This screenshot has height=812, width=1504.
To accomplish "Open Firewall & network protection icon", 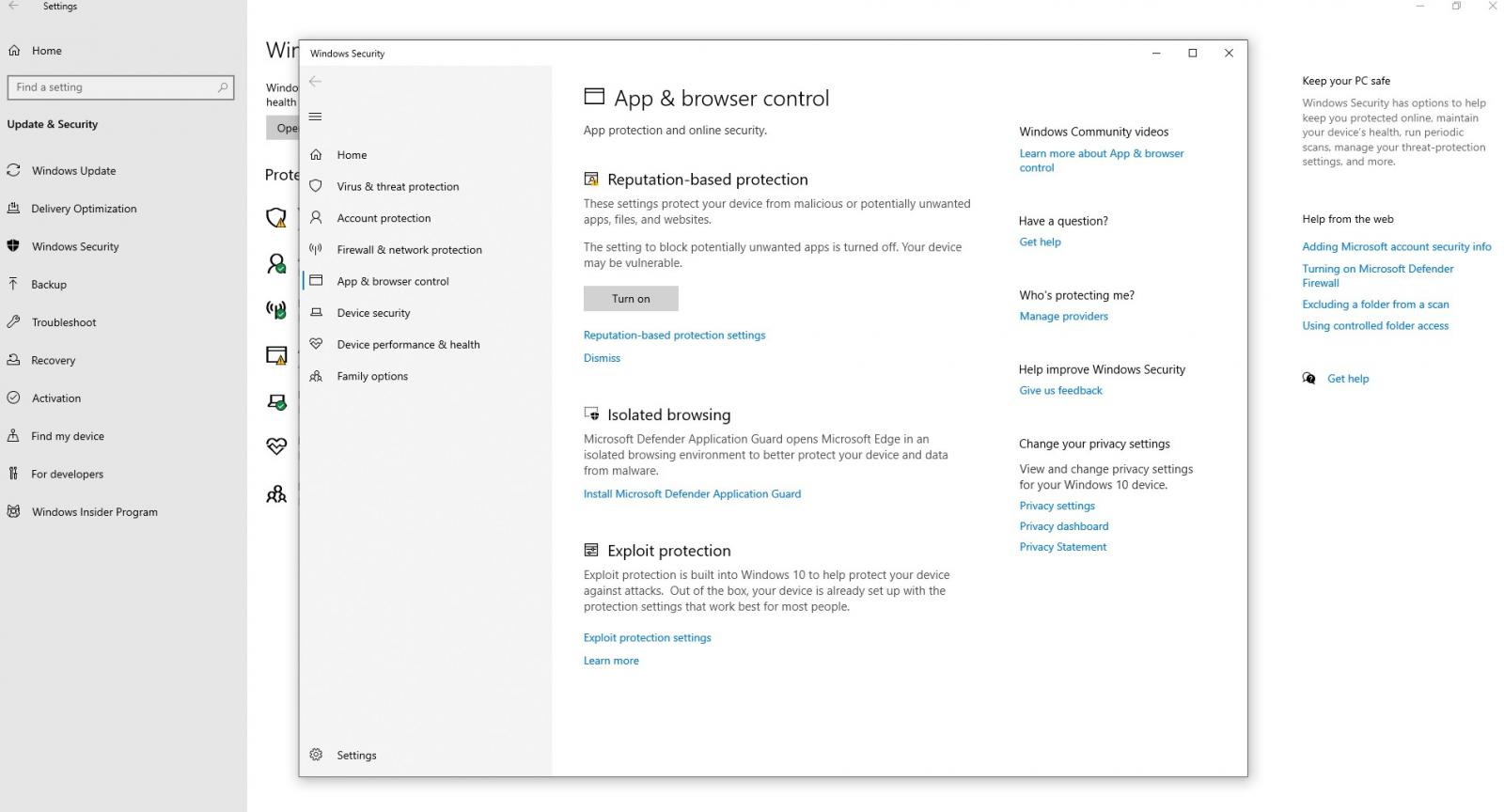I will [316, 249].
